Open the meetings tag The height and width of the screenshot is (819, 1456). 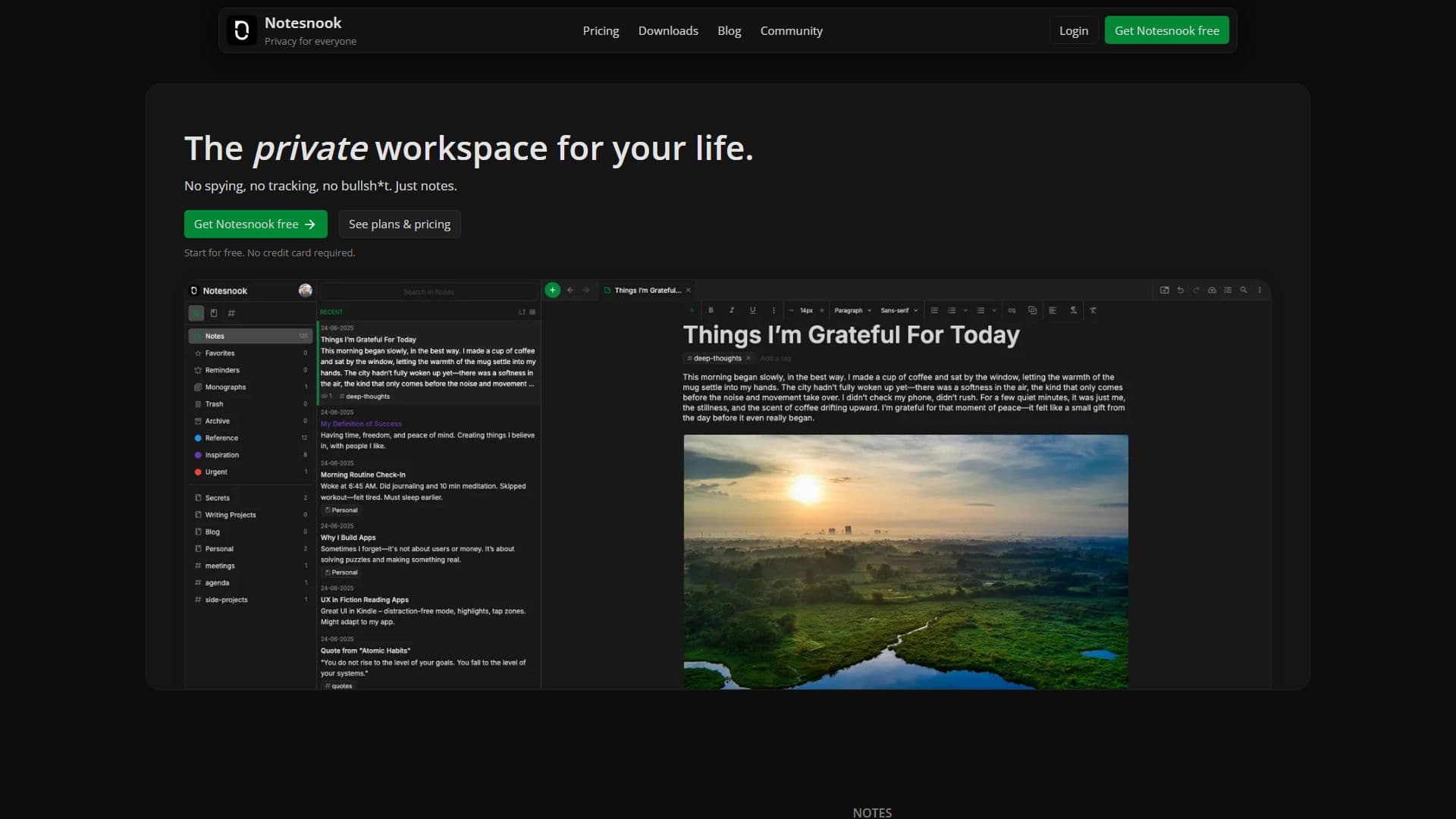pos(250,566)
